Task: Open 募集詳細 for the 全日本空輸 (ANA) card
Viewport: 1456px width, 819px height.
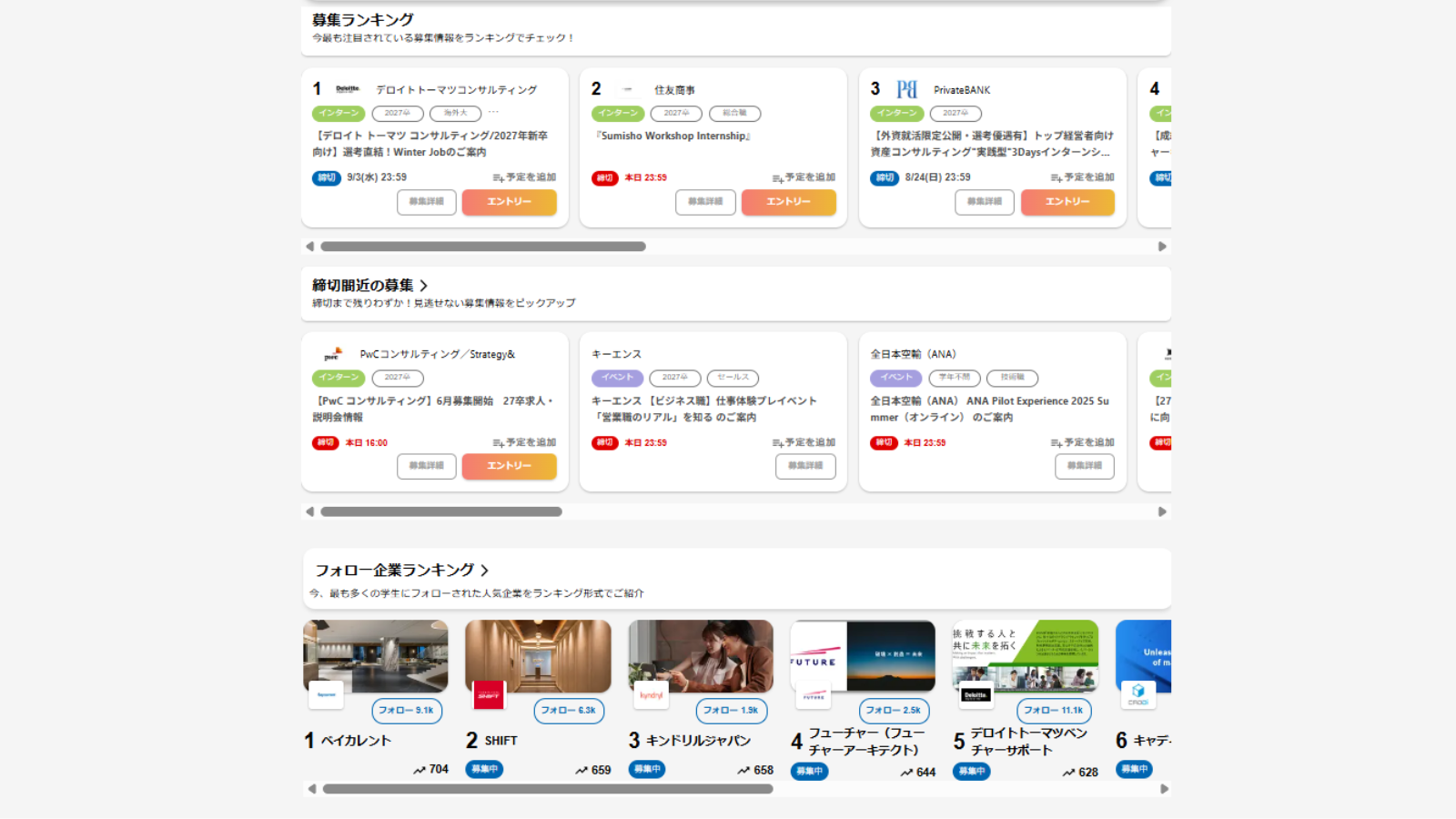Action: click(1085, 466)
